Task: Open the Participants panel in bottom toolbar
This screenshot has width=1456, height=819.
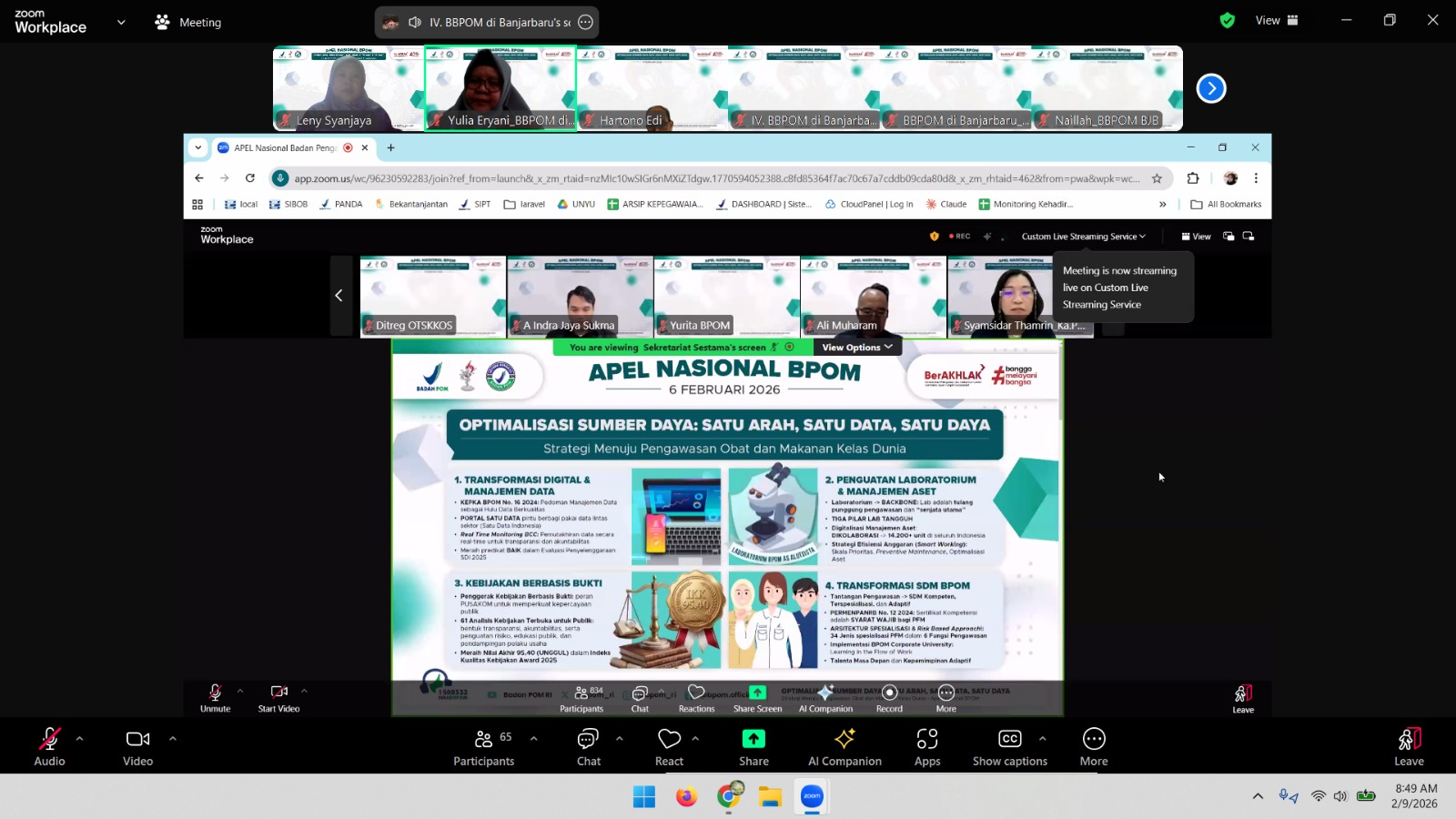Action: [x=483, y=746]
